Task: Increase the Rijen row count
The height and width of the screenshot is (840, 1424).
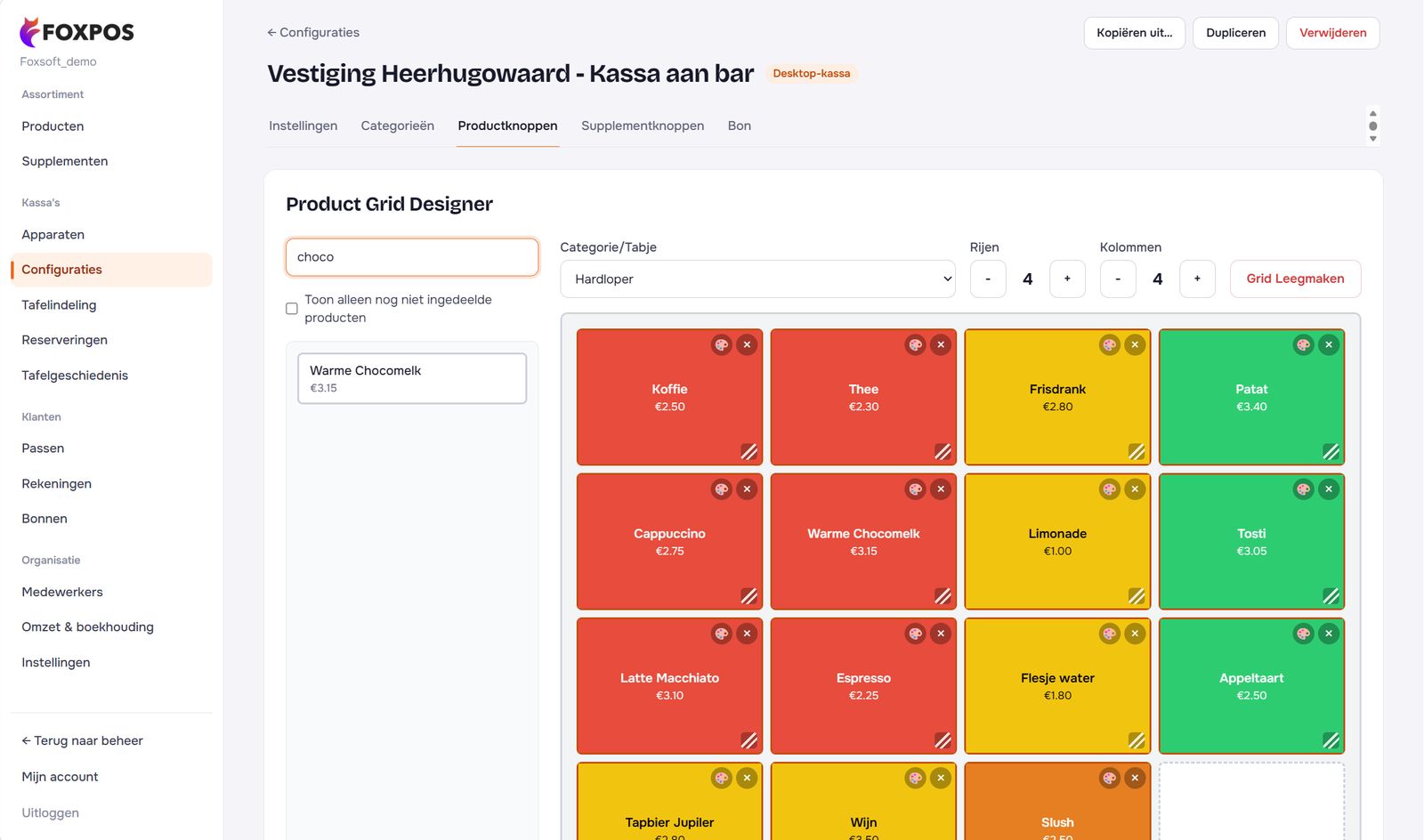Action: coord(1067,279)
